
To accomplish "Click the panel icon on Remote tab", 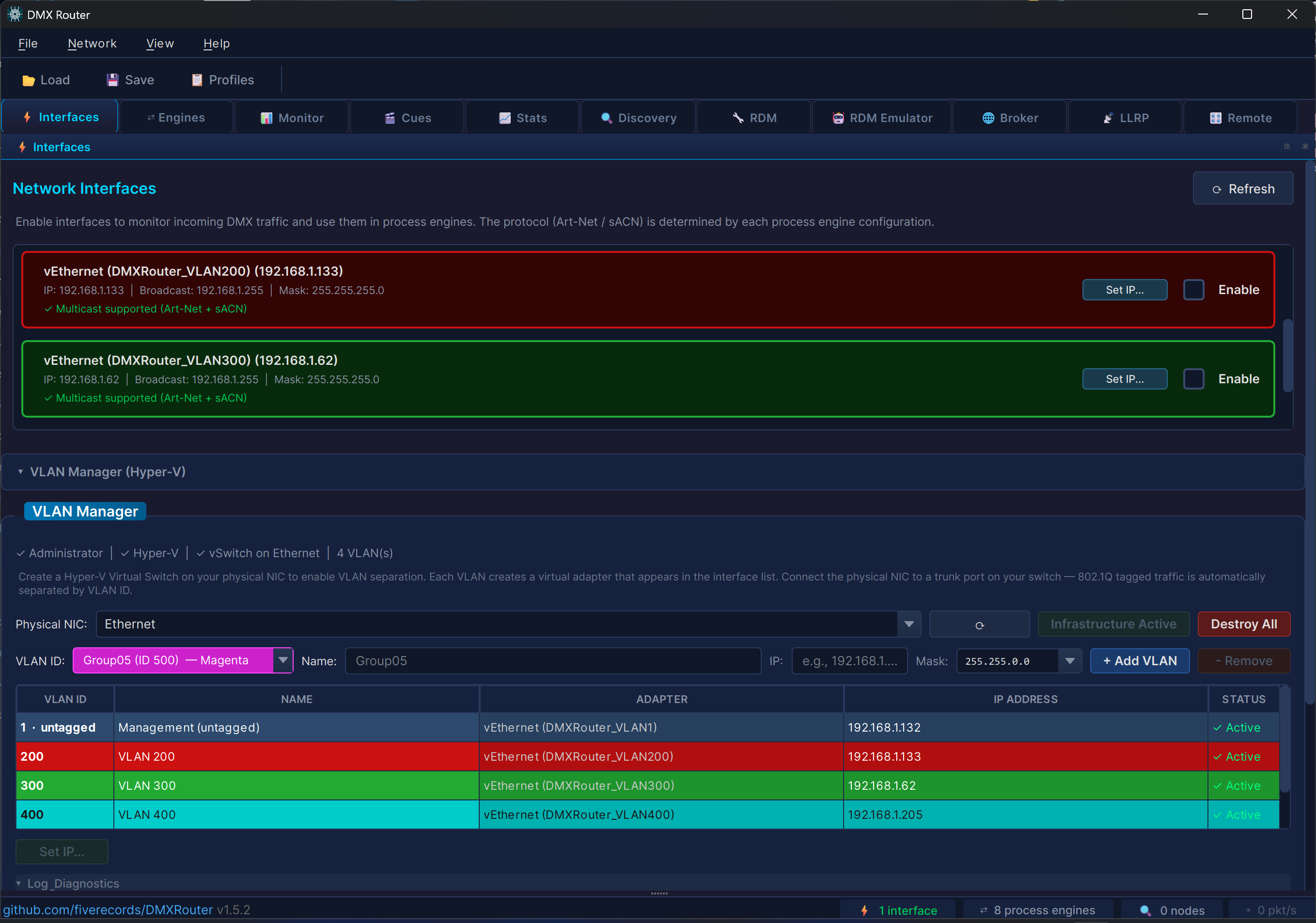I will tap(1216, 118).
